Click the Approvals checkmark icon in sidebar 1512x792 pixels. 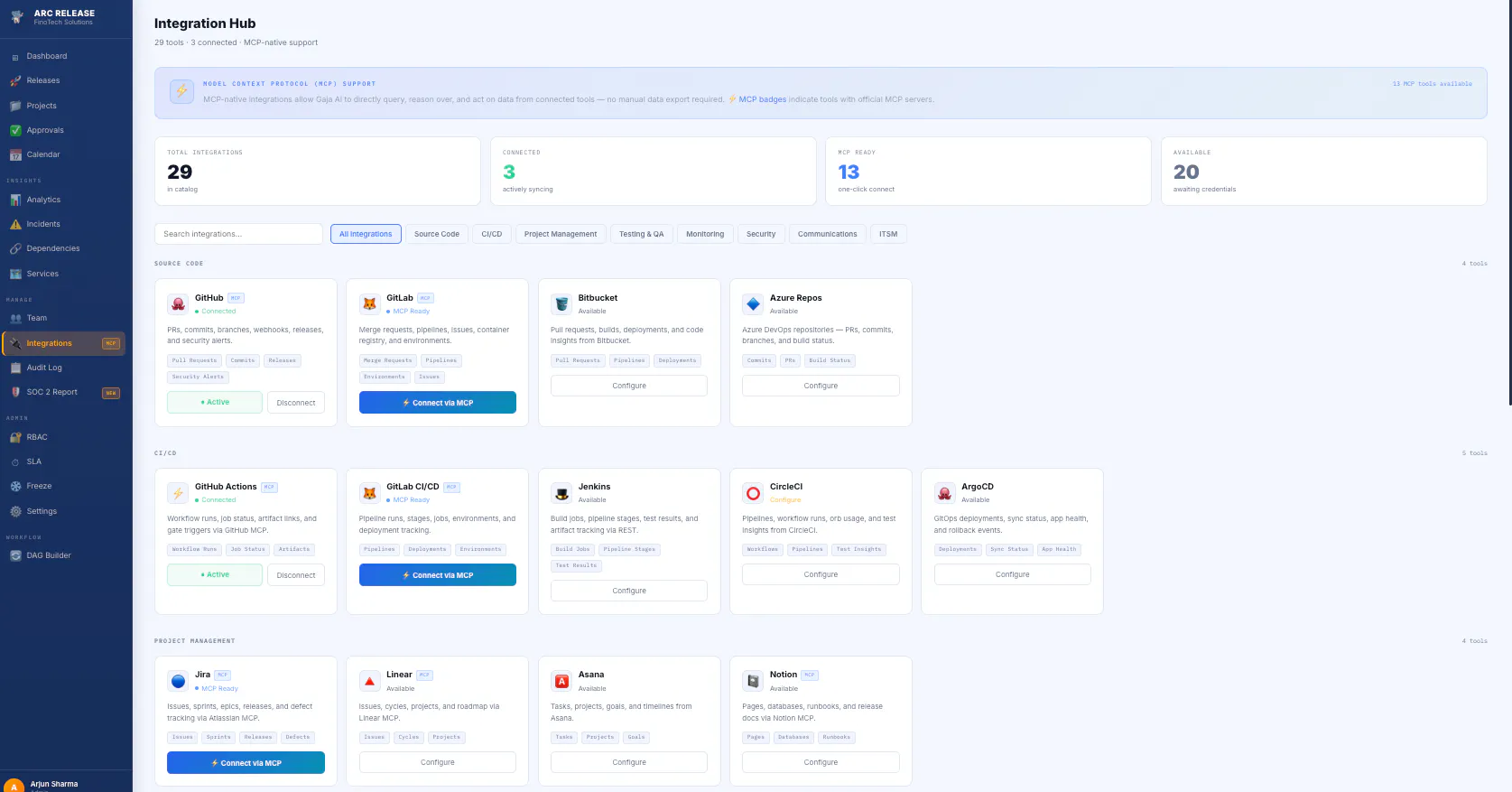(15, 130)
